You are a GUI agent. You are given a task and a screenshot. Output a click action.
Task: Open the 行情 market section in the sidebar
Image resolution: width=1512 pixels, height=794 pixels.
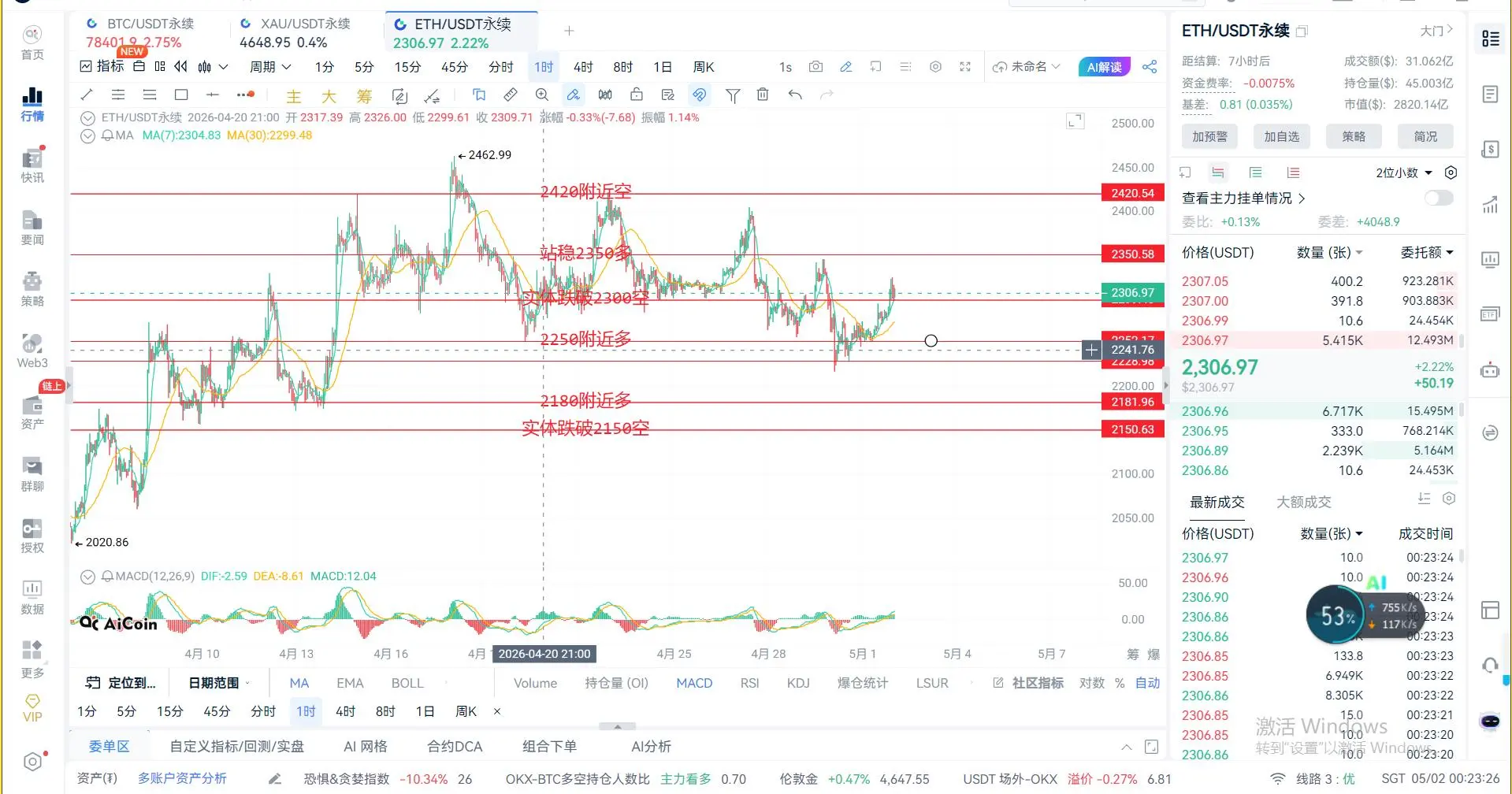(x=32, y=104)
